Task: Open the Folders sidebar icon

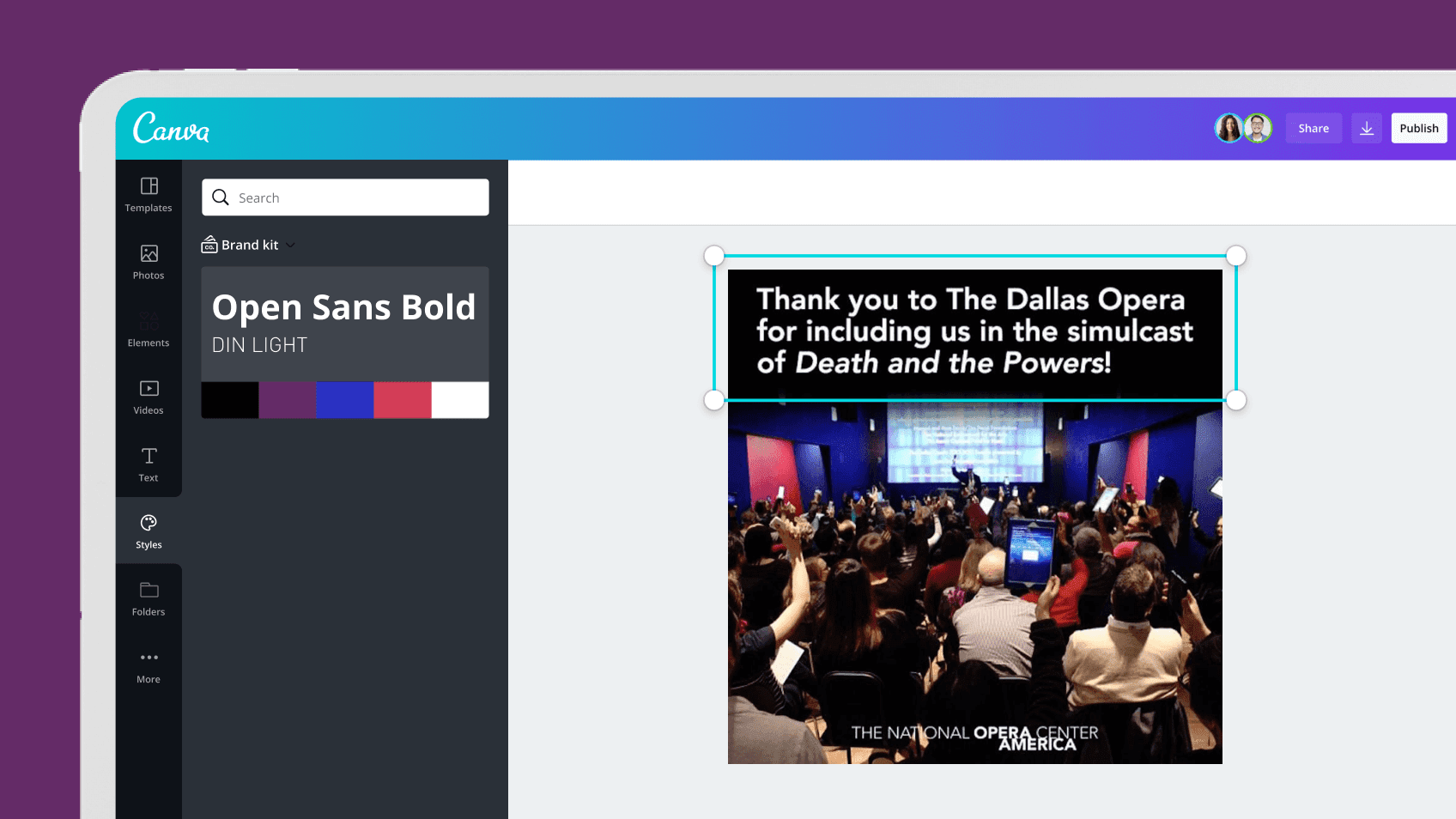Action: tap(149, 591)
